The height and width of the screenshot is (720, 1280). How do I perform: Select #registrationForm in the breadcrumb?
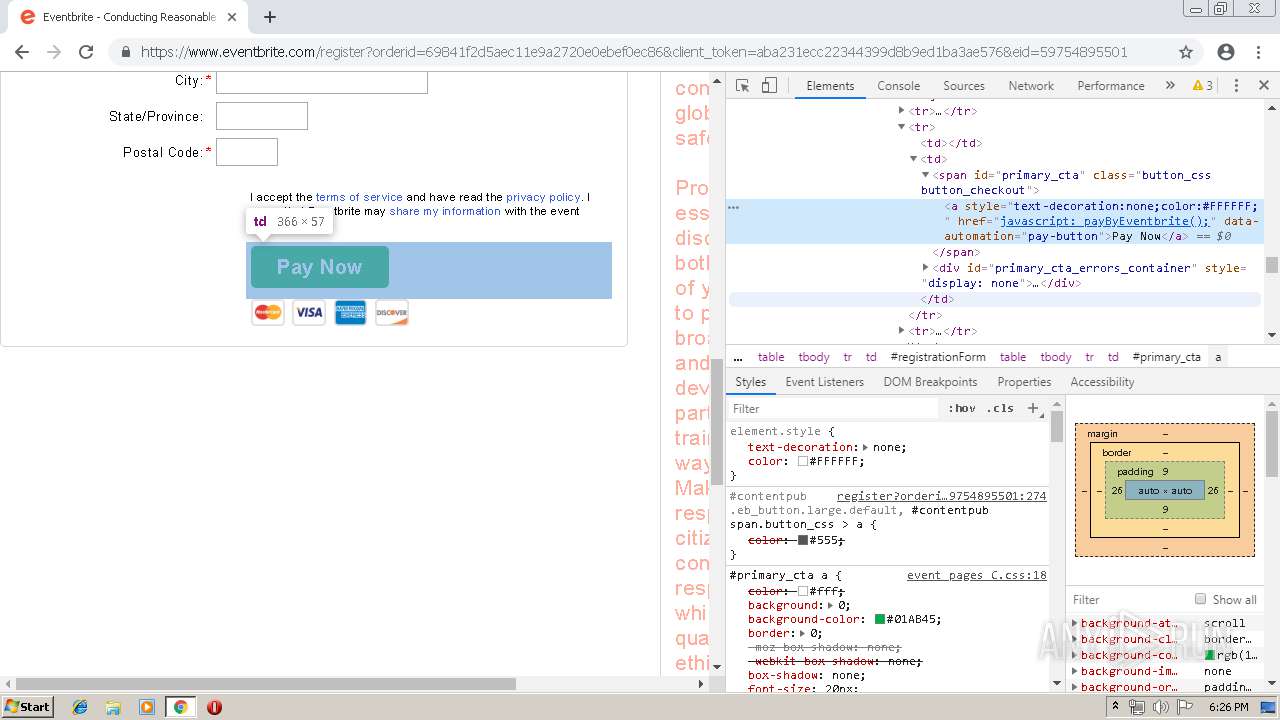click(938, 357)
